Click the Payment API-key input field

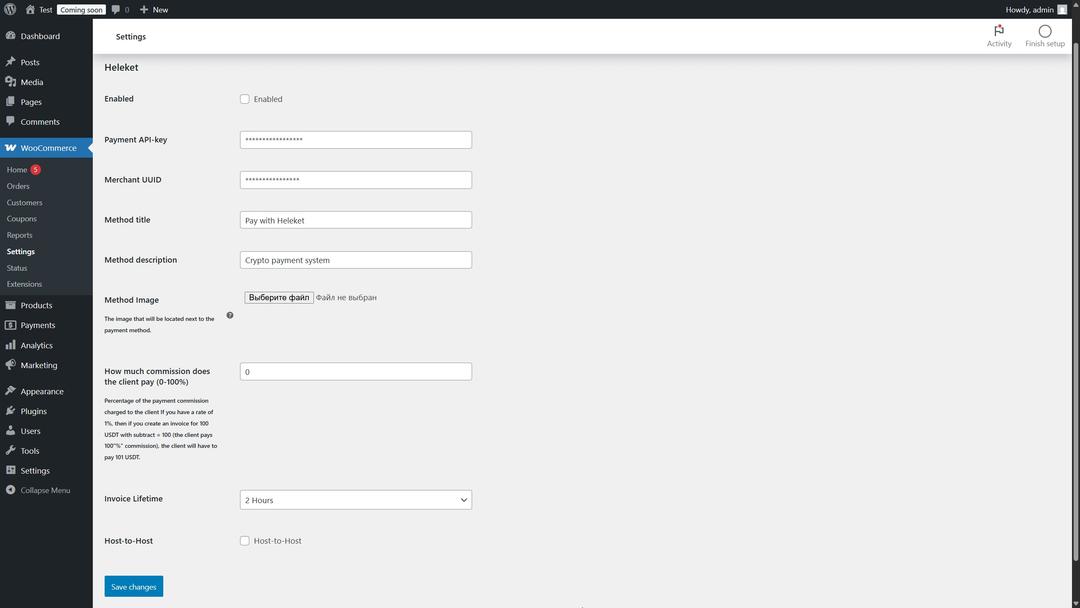355,140
